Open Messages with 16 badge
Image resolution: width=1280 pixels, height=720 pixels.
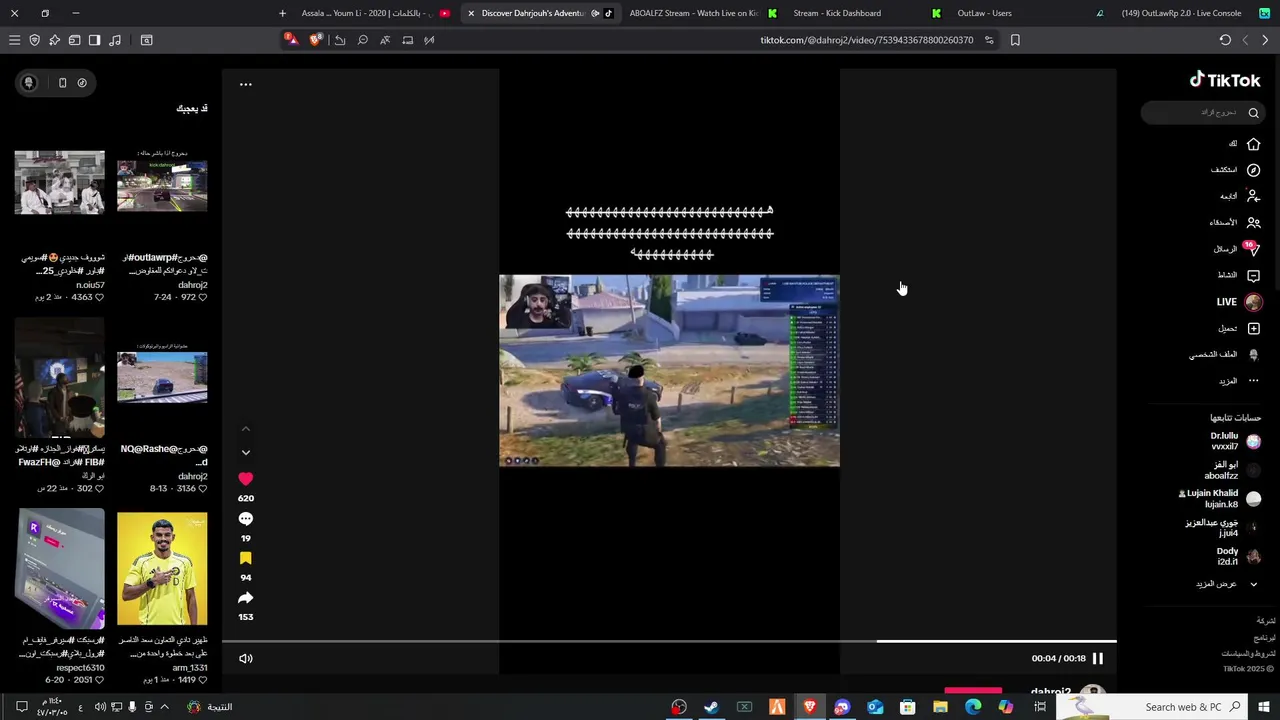pyautogui.click(x=1237, y=248)
